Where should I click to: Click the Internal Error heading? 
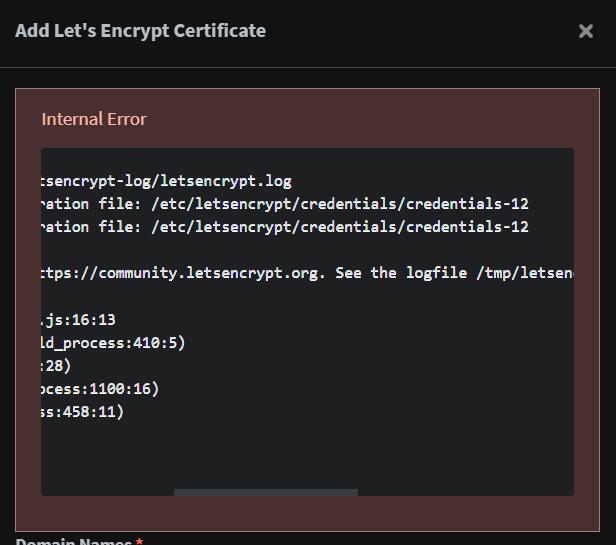point(94,119)
